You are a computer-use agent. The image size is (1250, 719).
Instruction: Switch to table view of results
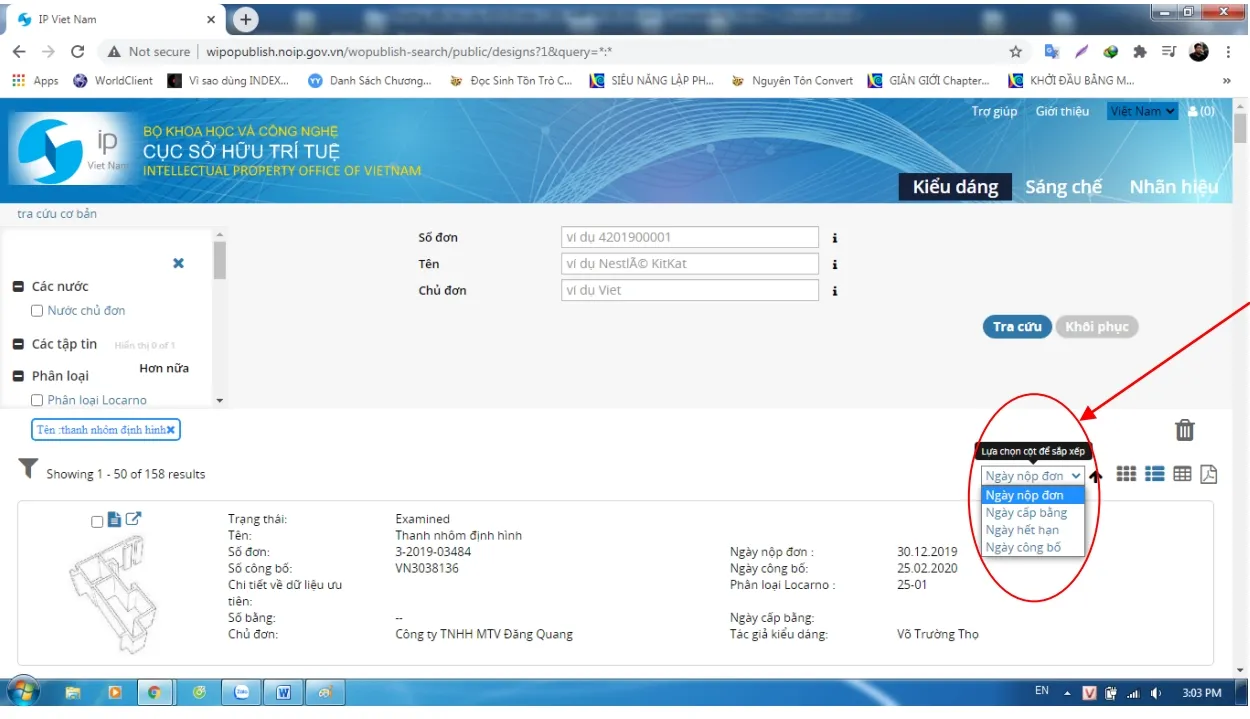(1182, 474)
